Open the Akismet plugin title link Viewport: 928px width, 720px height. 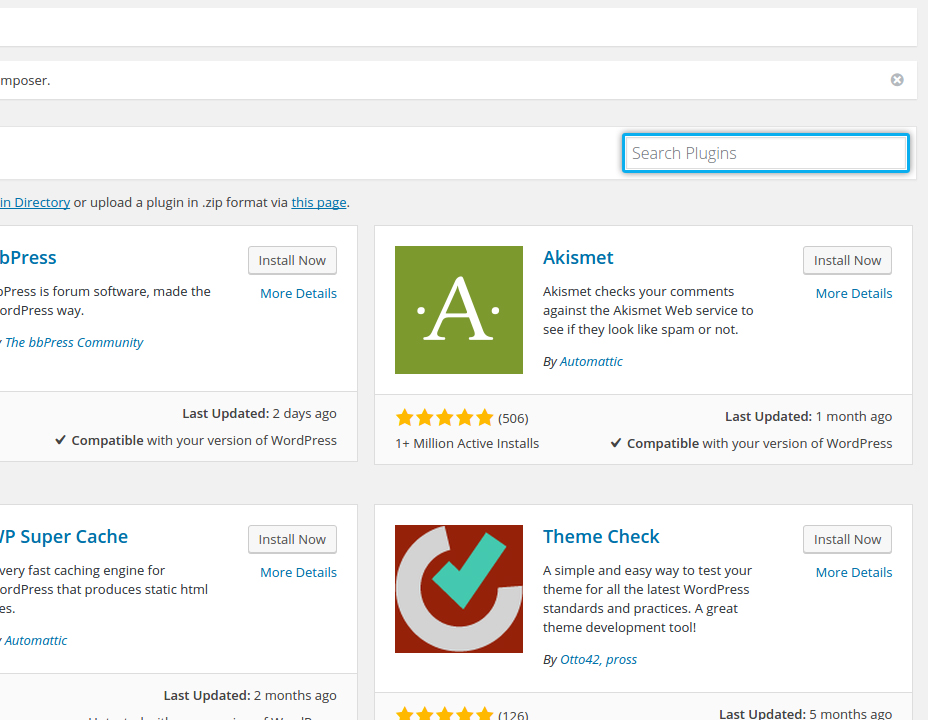(x=578, y=257)
